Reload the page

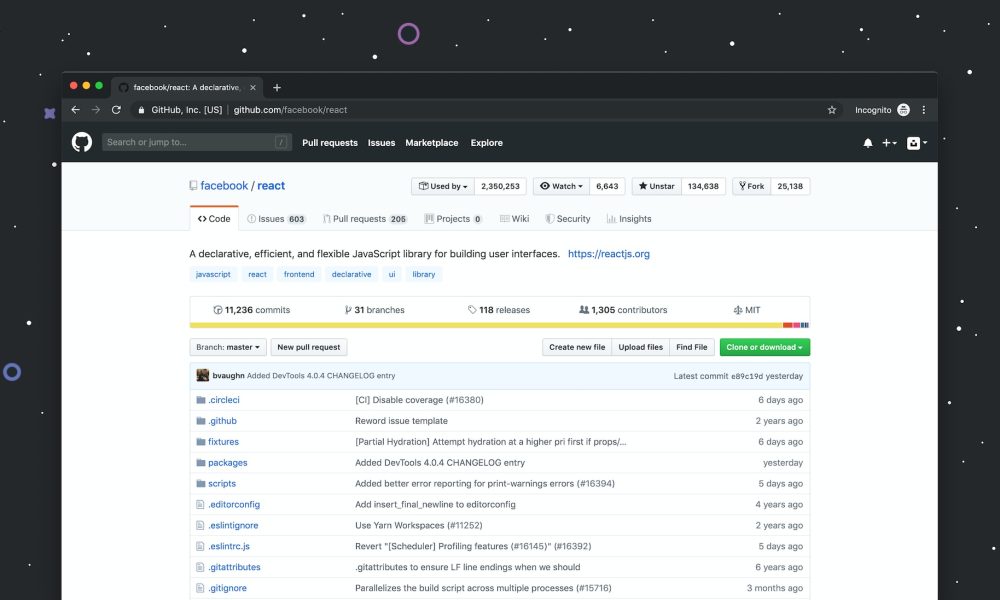click(x=116, y=110)
